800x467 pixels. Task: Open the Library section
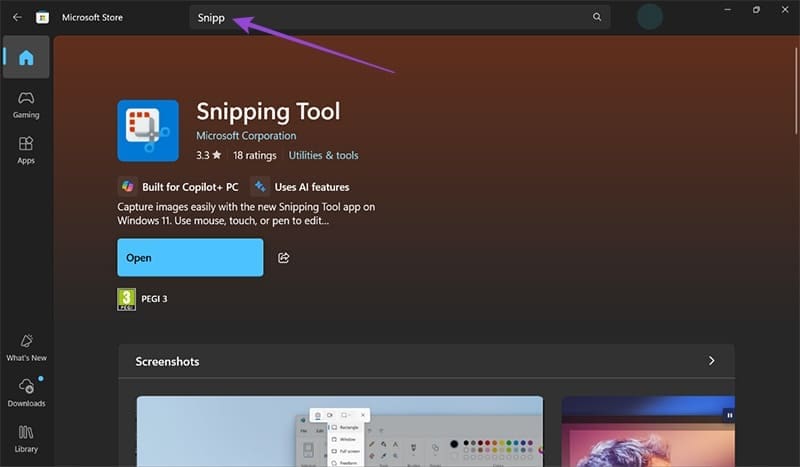(26, 439)
